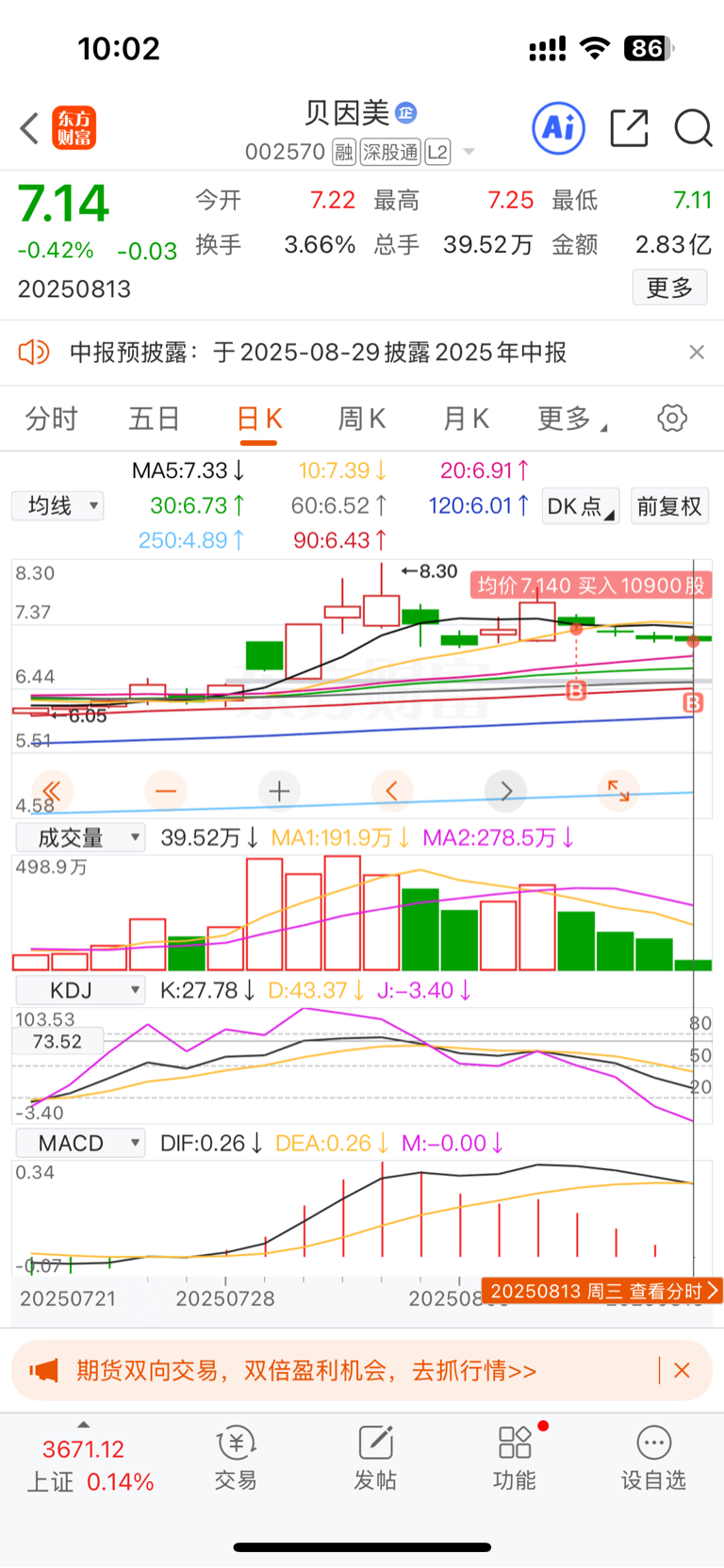This screenshot has height=1568, width=724.
Task: Expand the stock switcher triangle
Action: [x=469, y=152]
